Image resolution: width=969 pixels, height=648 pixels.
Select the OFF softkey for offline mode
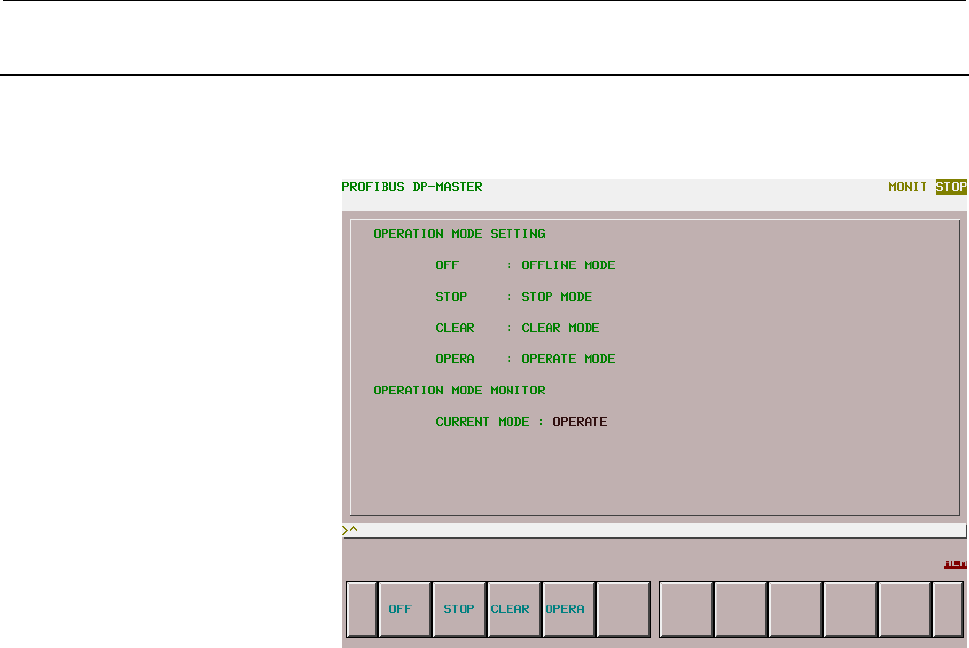[405, 609]
